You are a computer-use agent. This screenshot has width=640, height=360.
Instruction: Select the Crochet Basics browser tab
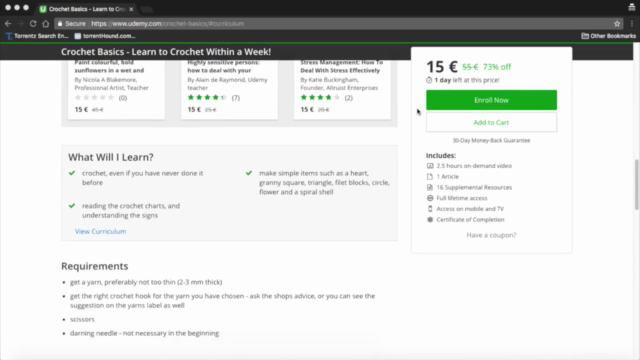click(87, 9)
